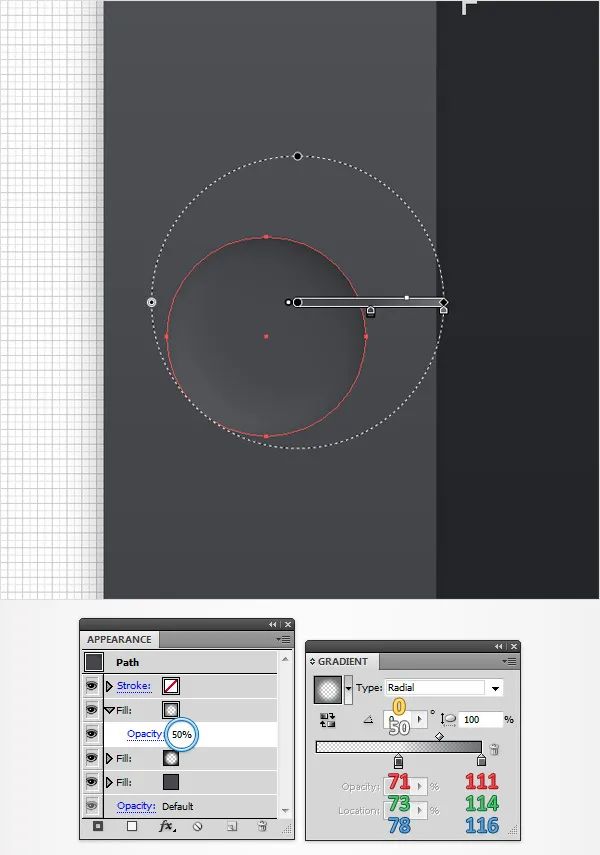
Task: Switch to the GRADIENT tab
Action: (343, 661)
